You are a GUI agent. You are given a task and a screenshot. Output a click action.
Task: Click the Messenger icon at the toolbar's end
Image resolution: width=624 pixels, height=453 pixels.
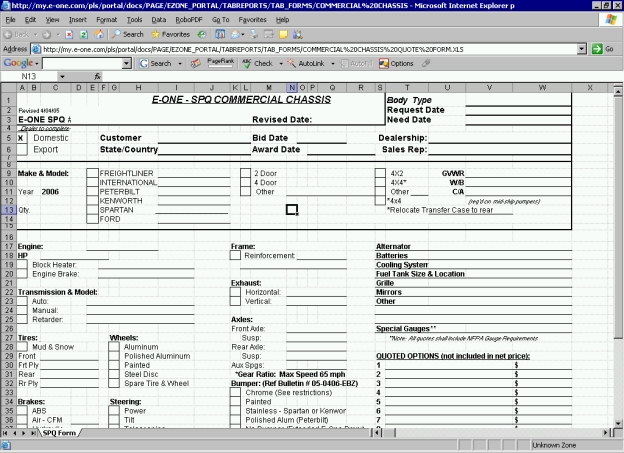[x=298, y=35]
